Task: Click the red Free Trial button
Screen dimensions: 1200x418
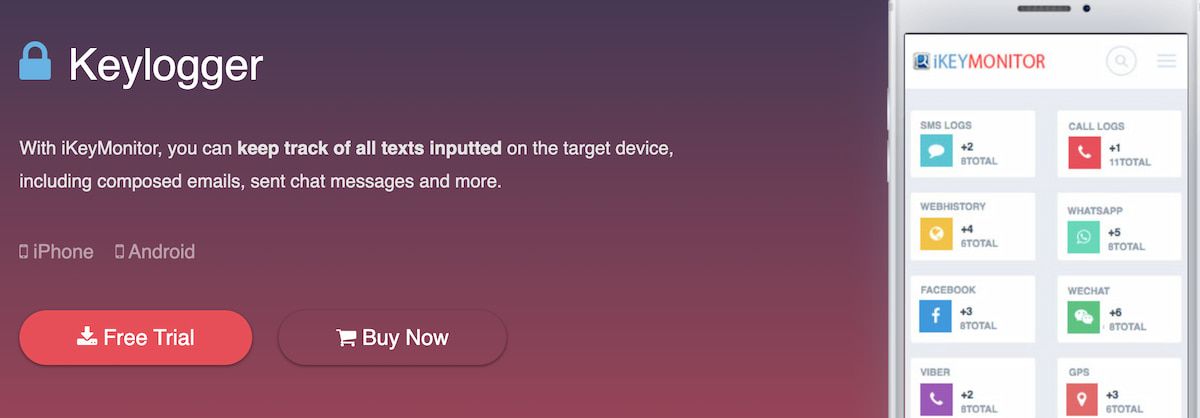Action: click(x=136, y=337)
